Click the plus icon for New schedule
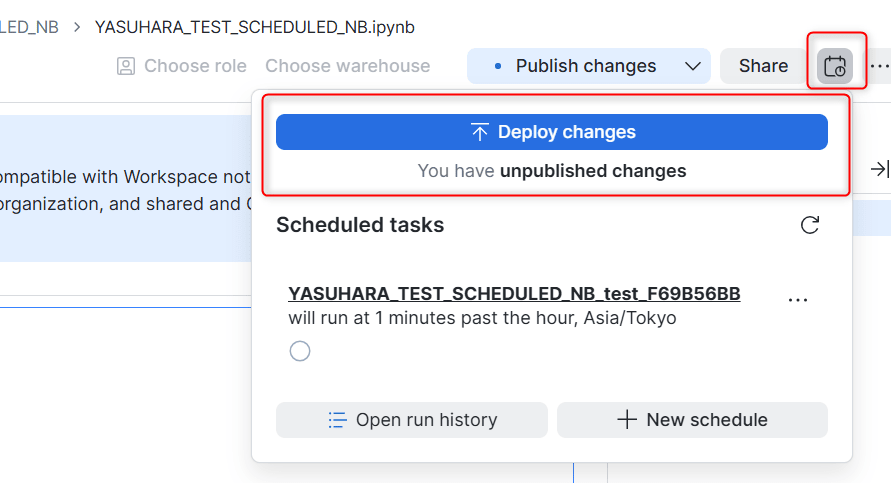The image size is (891, 483). click(627, 420)
